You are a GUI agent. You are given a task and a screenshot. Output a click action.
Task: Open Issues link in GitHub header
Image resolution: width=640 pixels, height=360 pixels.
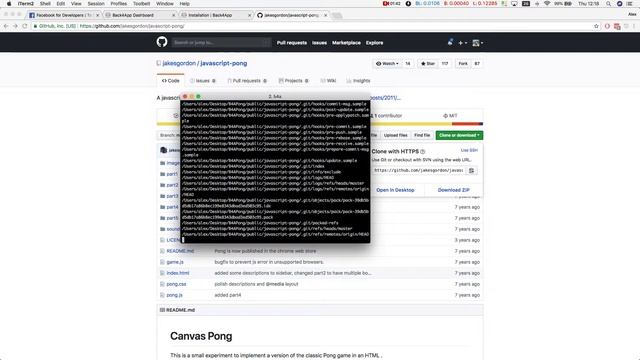coord(319,43)
